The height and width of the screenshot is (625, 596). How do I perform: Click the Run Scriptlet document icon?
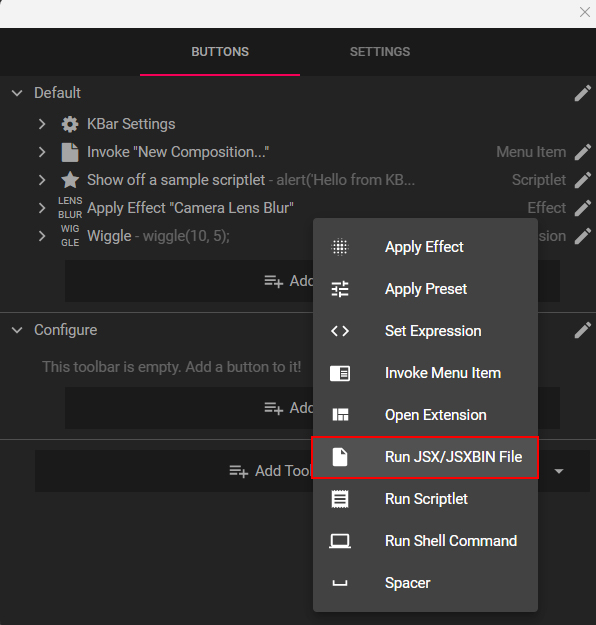click(340, 499)
